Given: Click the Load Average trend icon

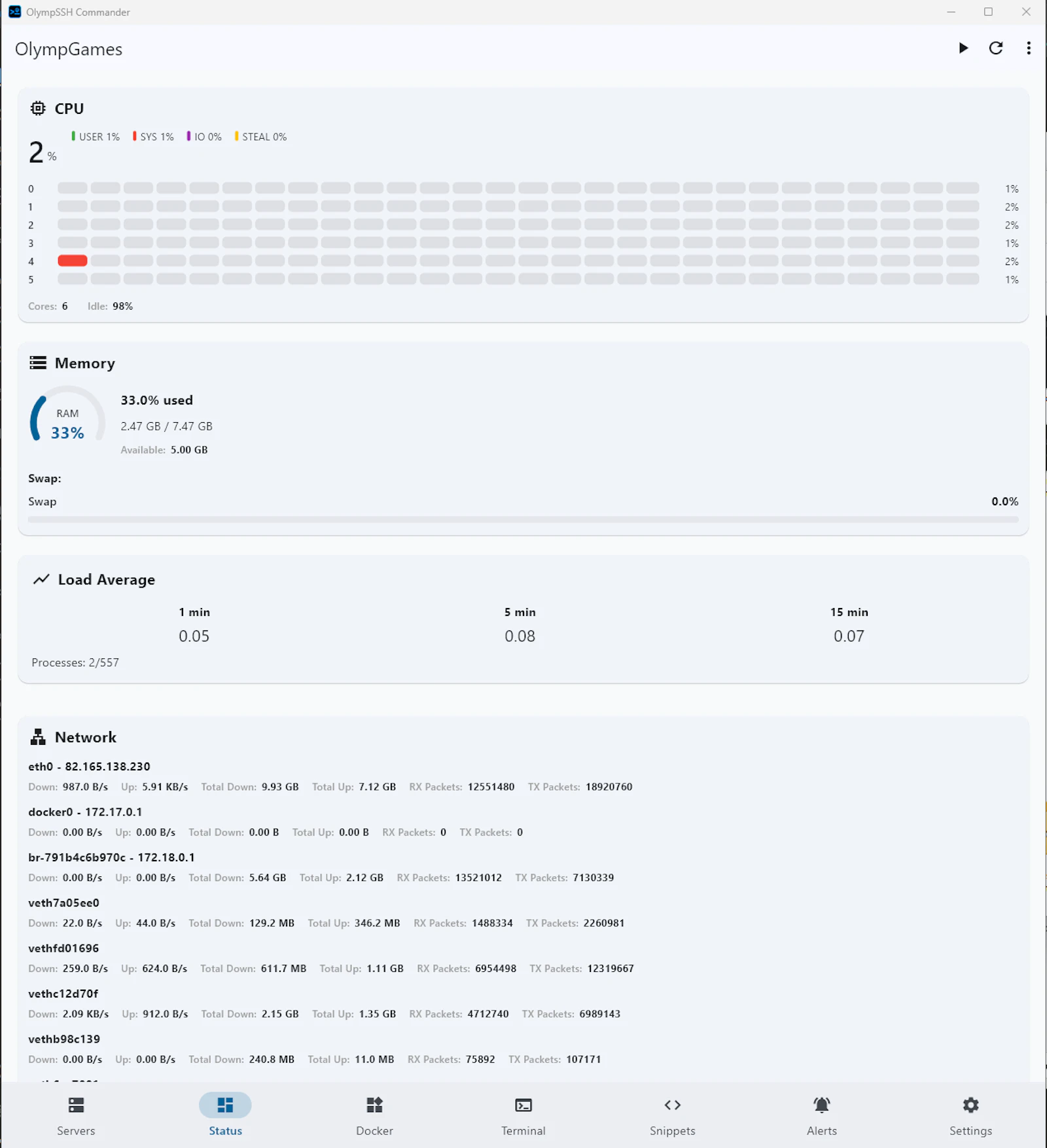Looking at the screenshot, I should tap(41, 579).
